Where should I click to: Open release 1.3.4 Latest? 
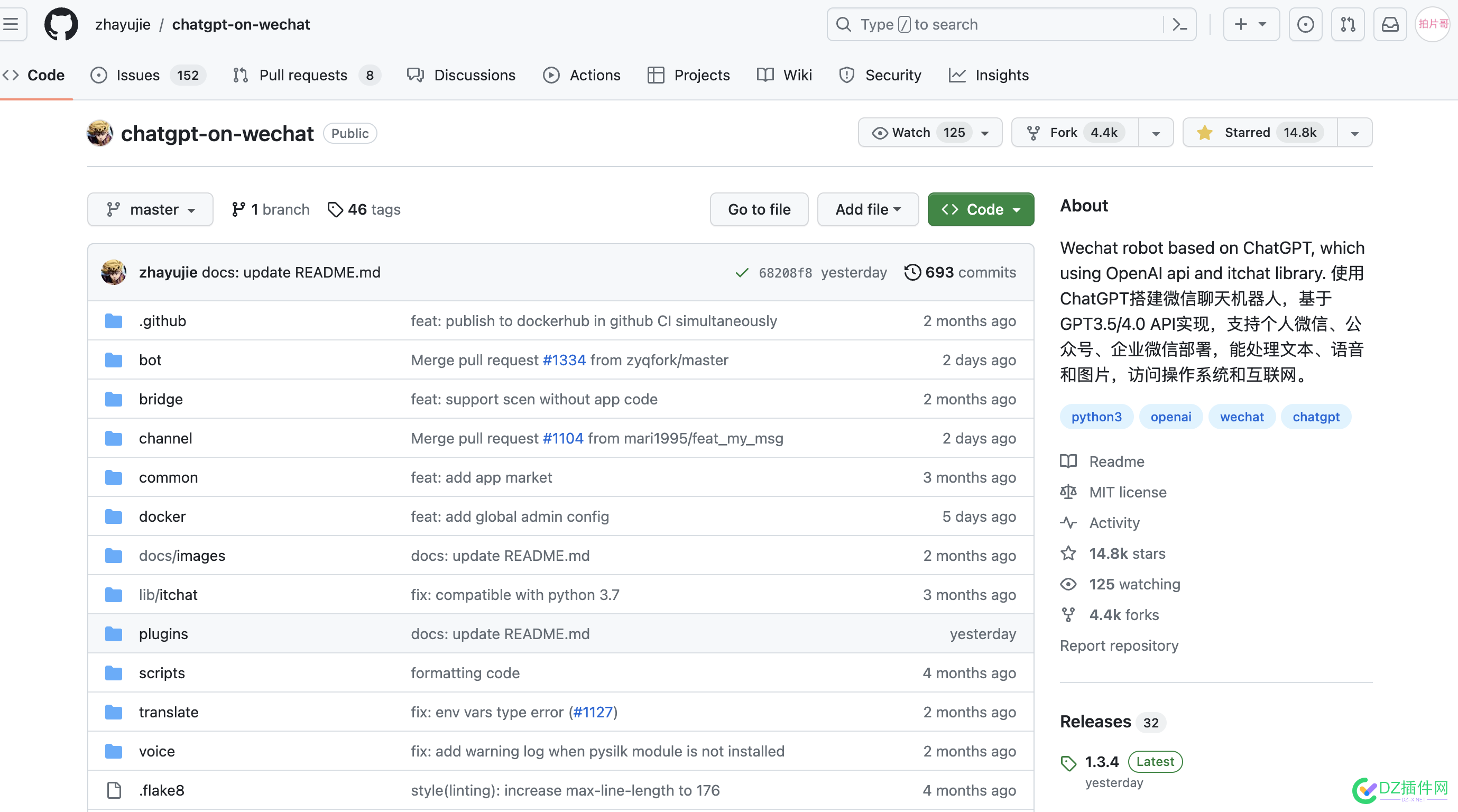(x=1122, y=762)
